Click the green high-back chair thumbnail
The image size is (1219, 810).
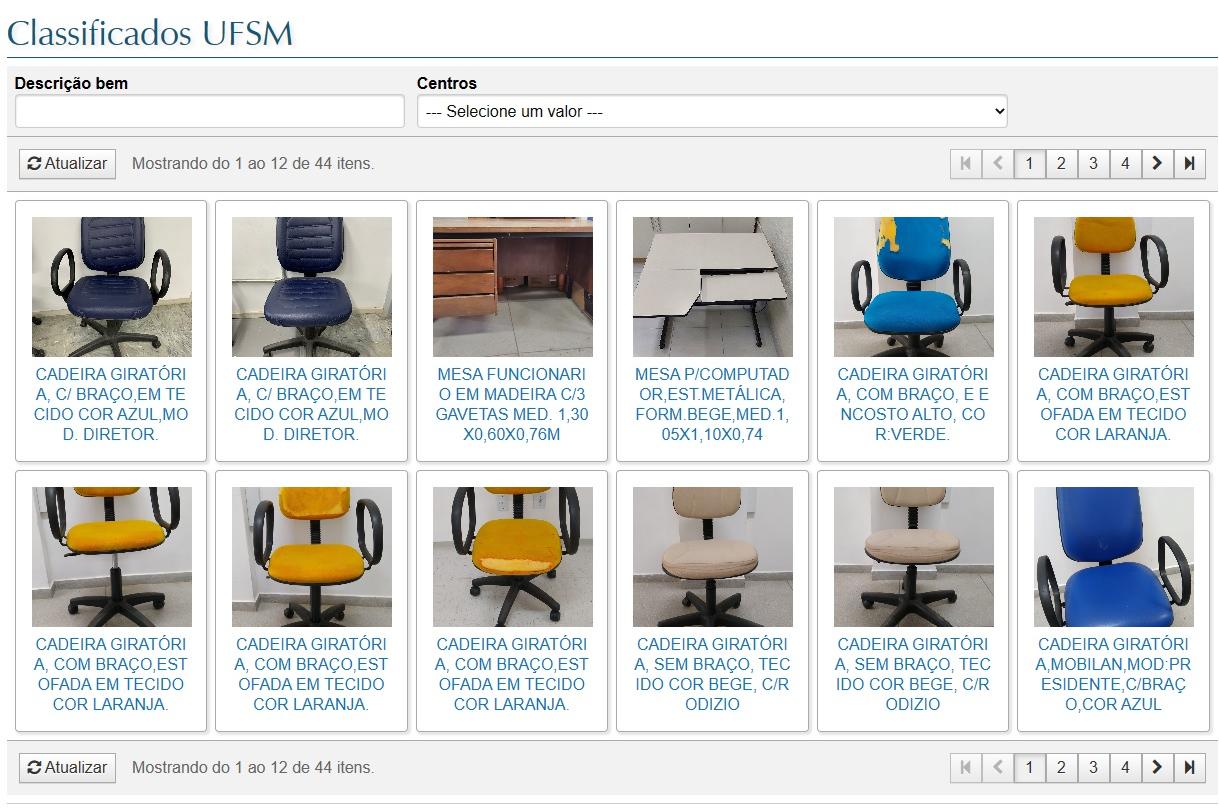(x=913, y=287)
